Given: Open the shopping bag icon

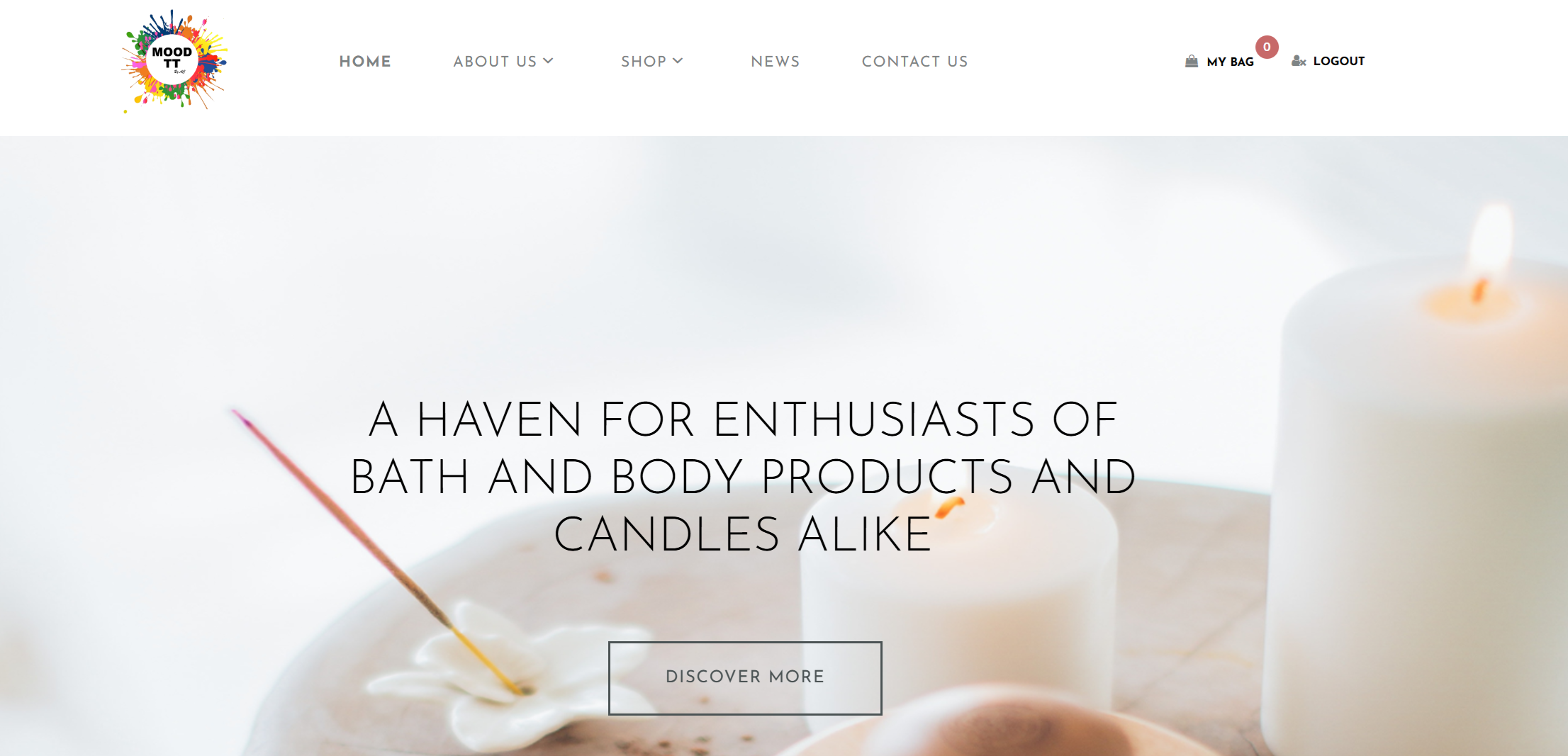Looking at the screenshot, I should click(x=1192, y=62).
